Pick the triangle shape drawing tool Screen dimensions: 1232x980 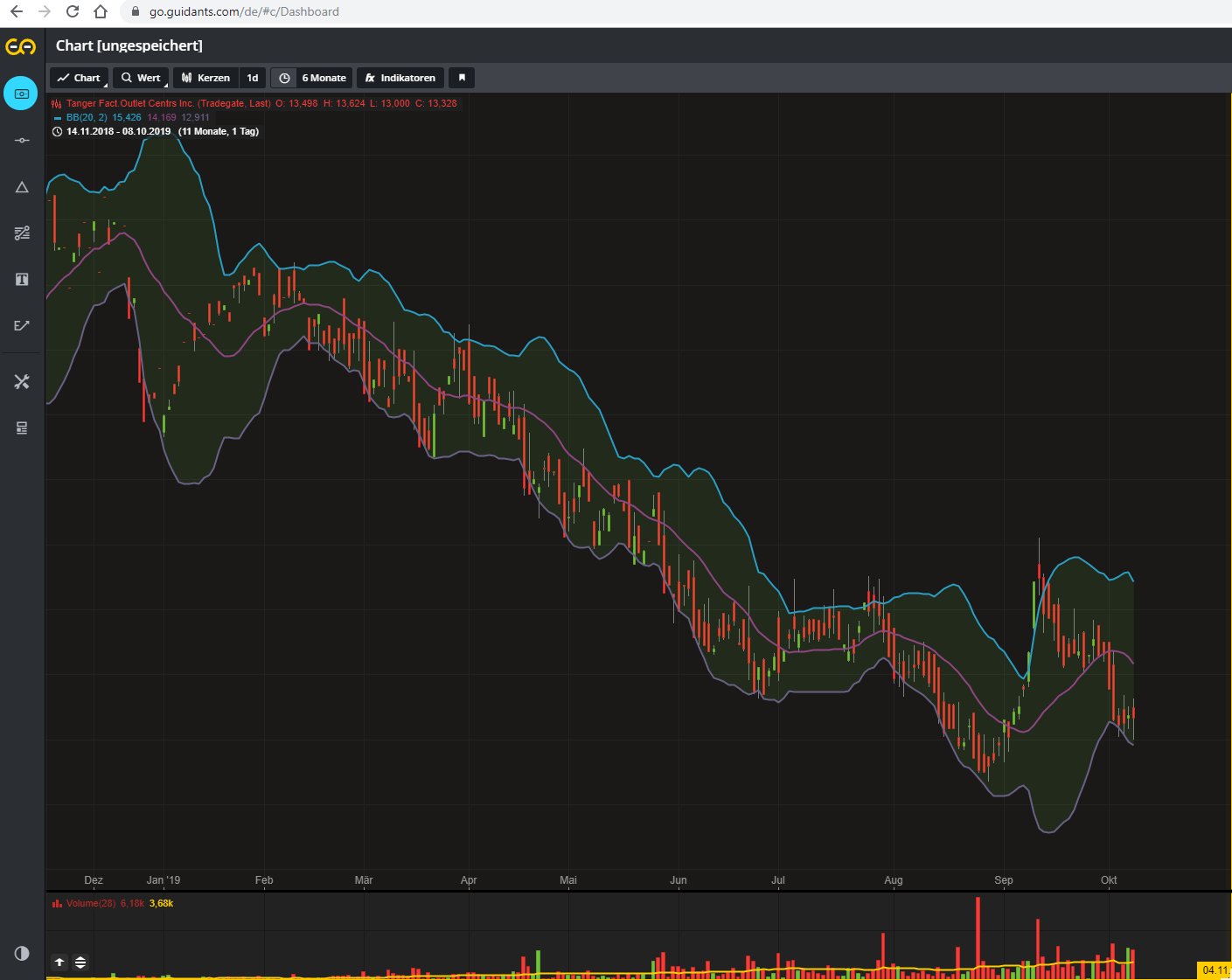pyautogui.click(x=22, y=187)
